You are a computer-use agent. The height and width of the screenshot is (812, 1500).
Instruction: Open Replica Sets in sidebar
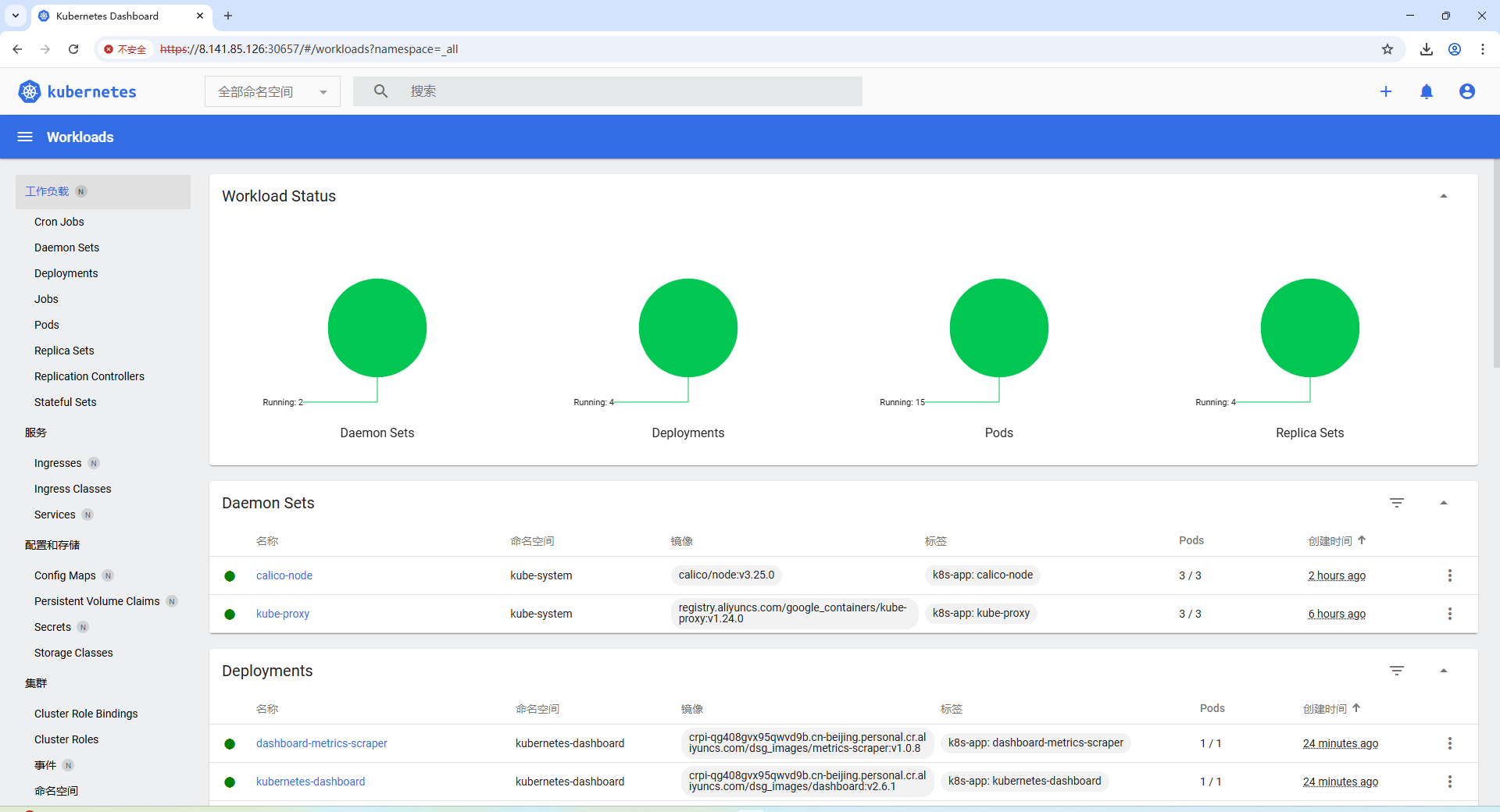pyautogui.click(x=64, y=351)
